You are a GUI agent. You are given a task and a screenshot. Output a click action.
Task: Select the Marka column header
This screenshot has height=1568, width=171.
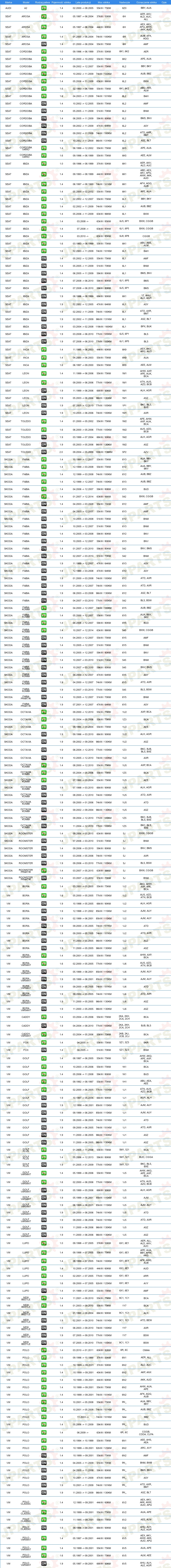click(x=9, y=2)
